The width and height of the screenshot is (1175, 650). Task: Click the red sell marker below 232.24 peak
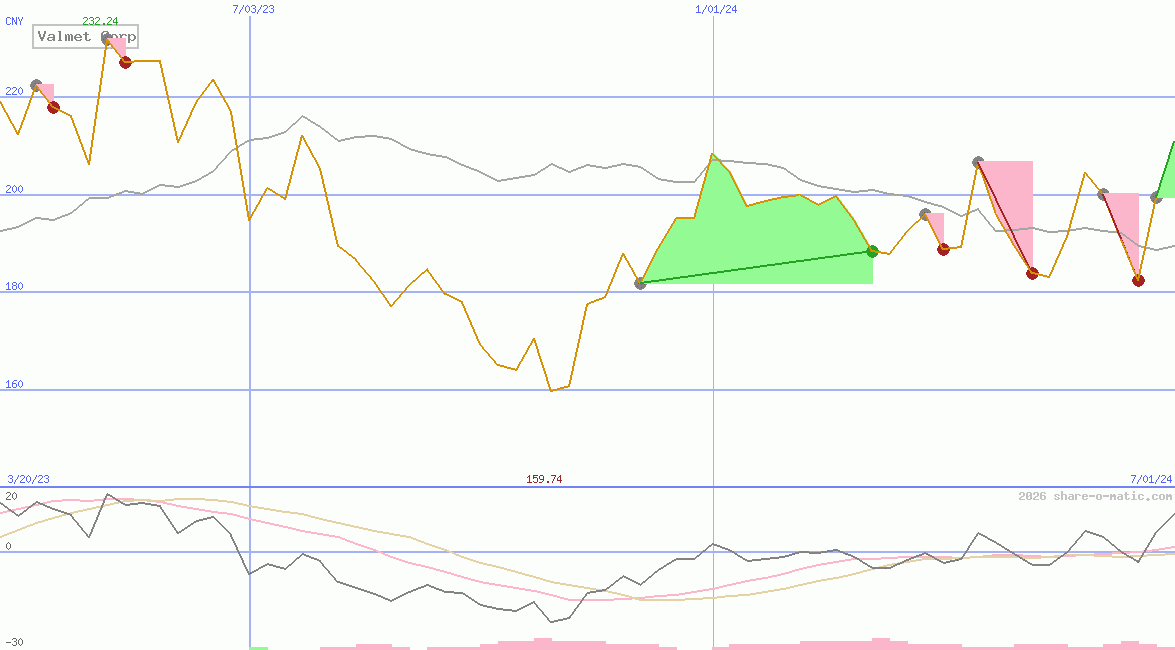pos(125,62)
